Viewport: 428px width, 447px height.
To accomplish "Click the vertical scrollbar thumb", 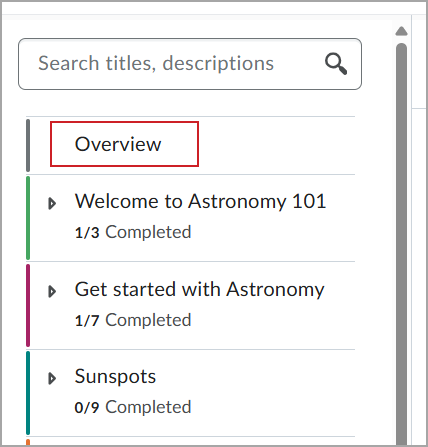I will point(401,243).
